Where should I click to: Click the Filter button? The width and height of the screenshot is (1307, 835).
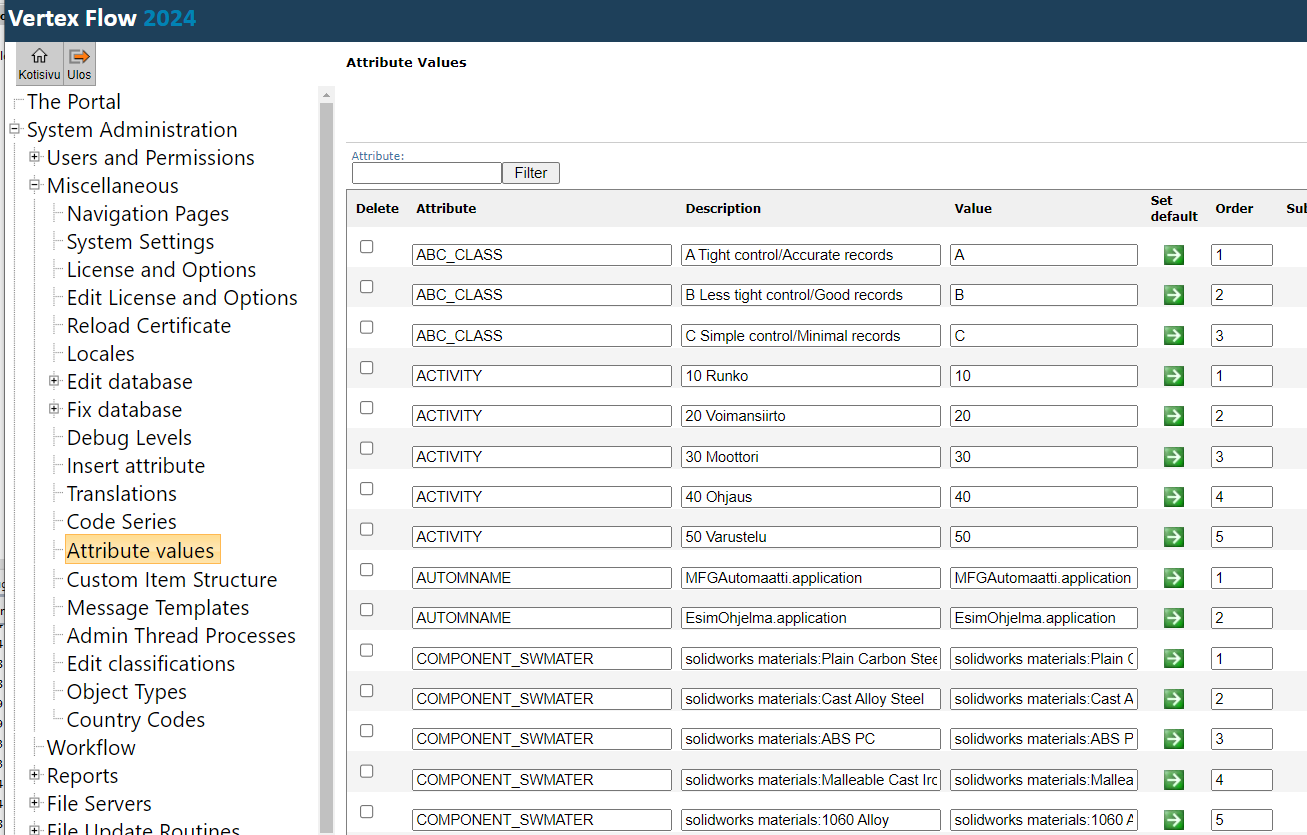point(530,173)
